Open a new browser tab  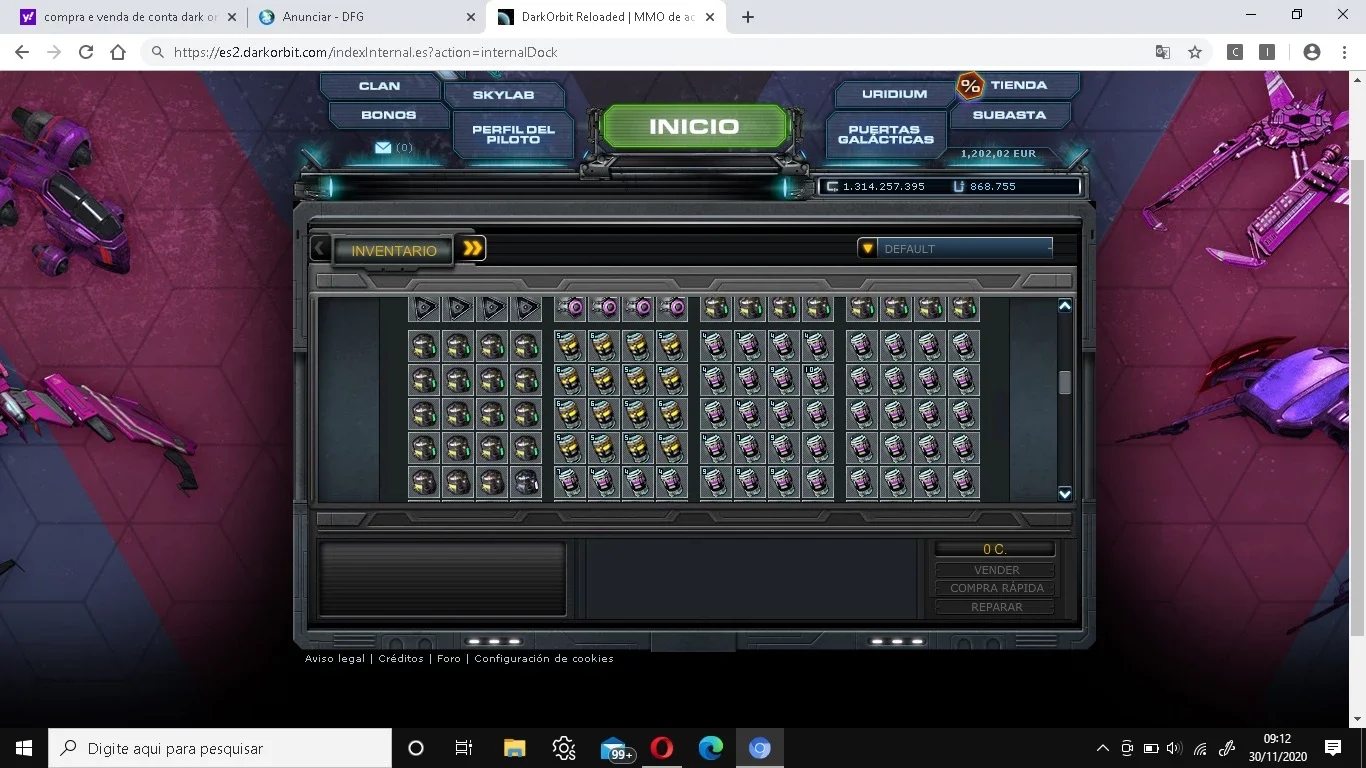(748, 17)
